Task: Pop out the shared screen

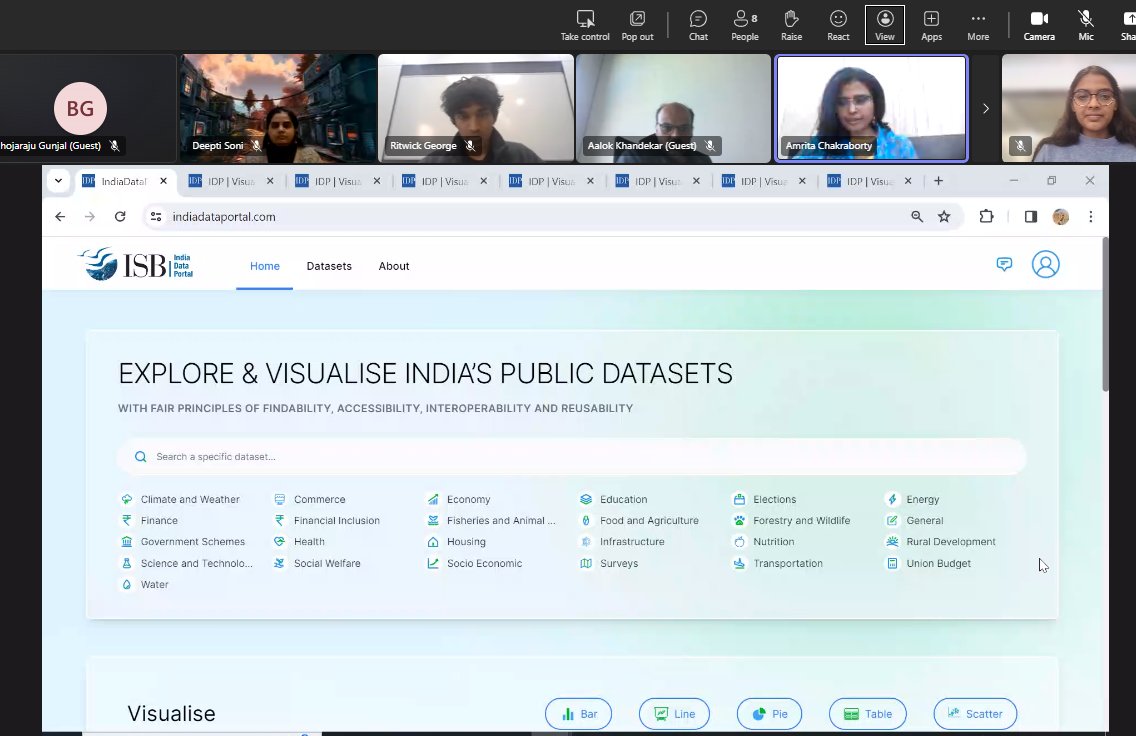Action: point(637,25)
